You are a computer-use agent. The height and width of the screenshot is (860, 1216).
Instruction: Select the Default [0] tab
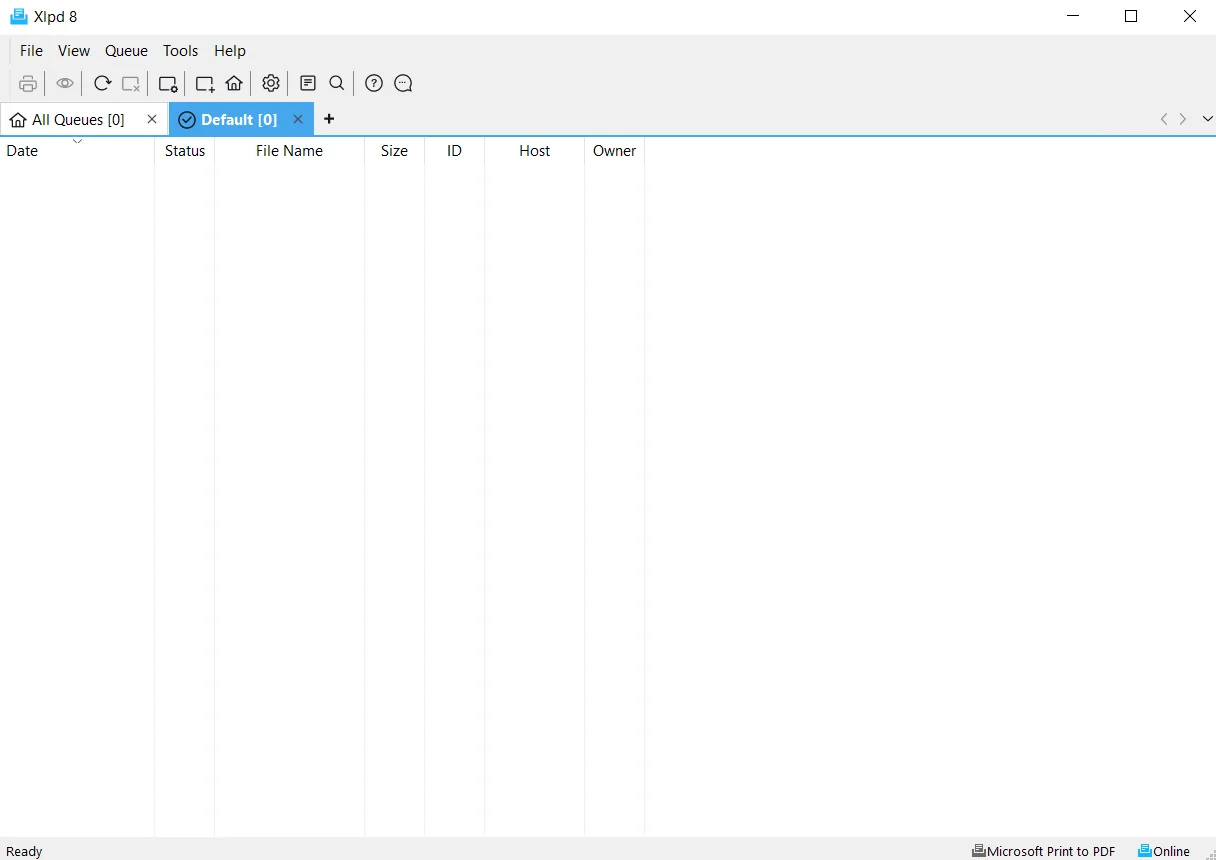[x=239, y=119]
